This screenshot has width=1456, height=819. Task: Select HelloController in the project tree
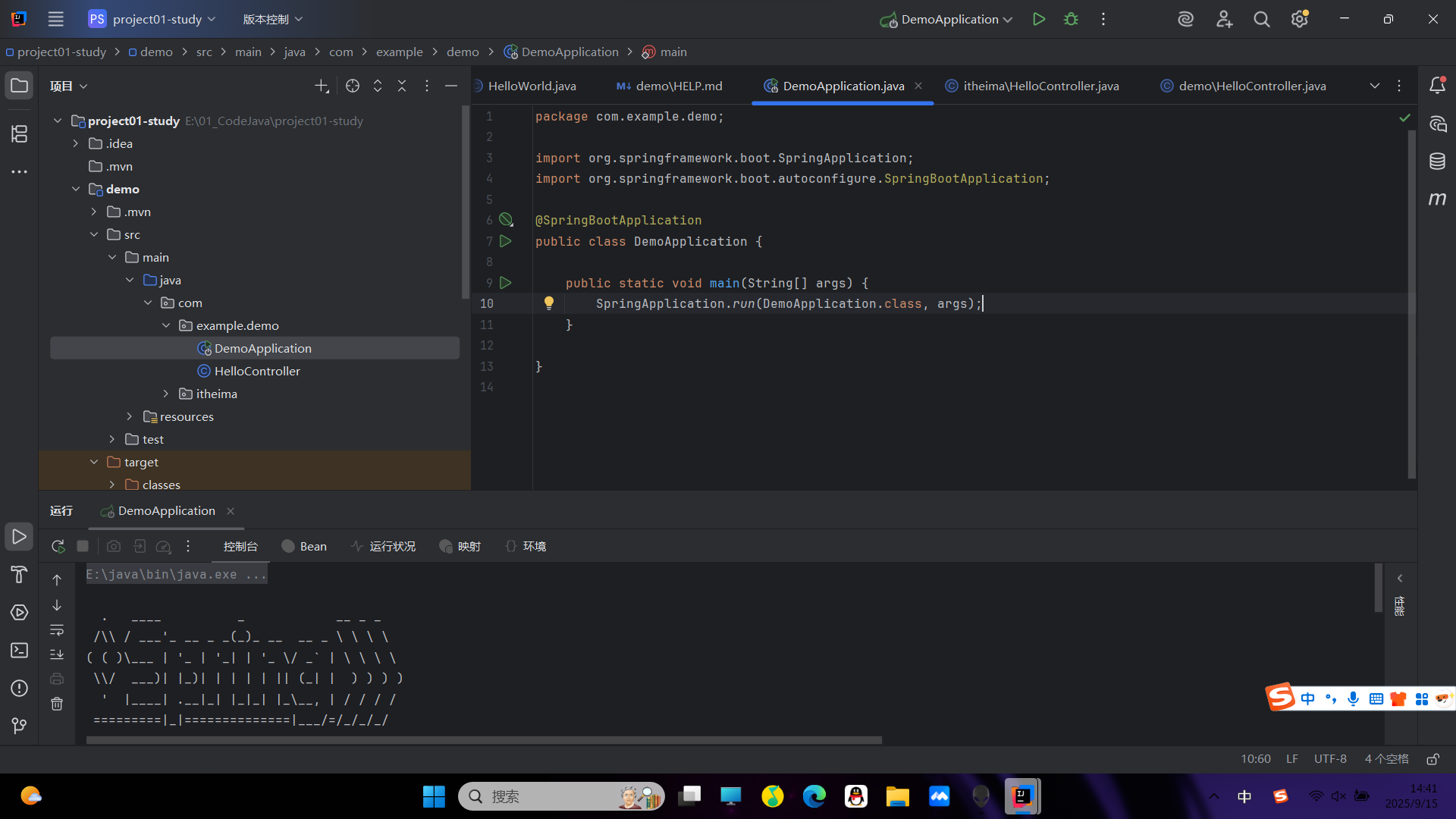click(x=257, y=371)
